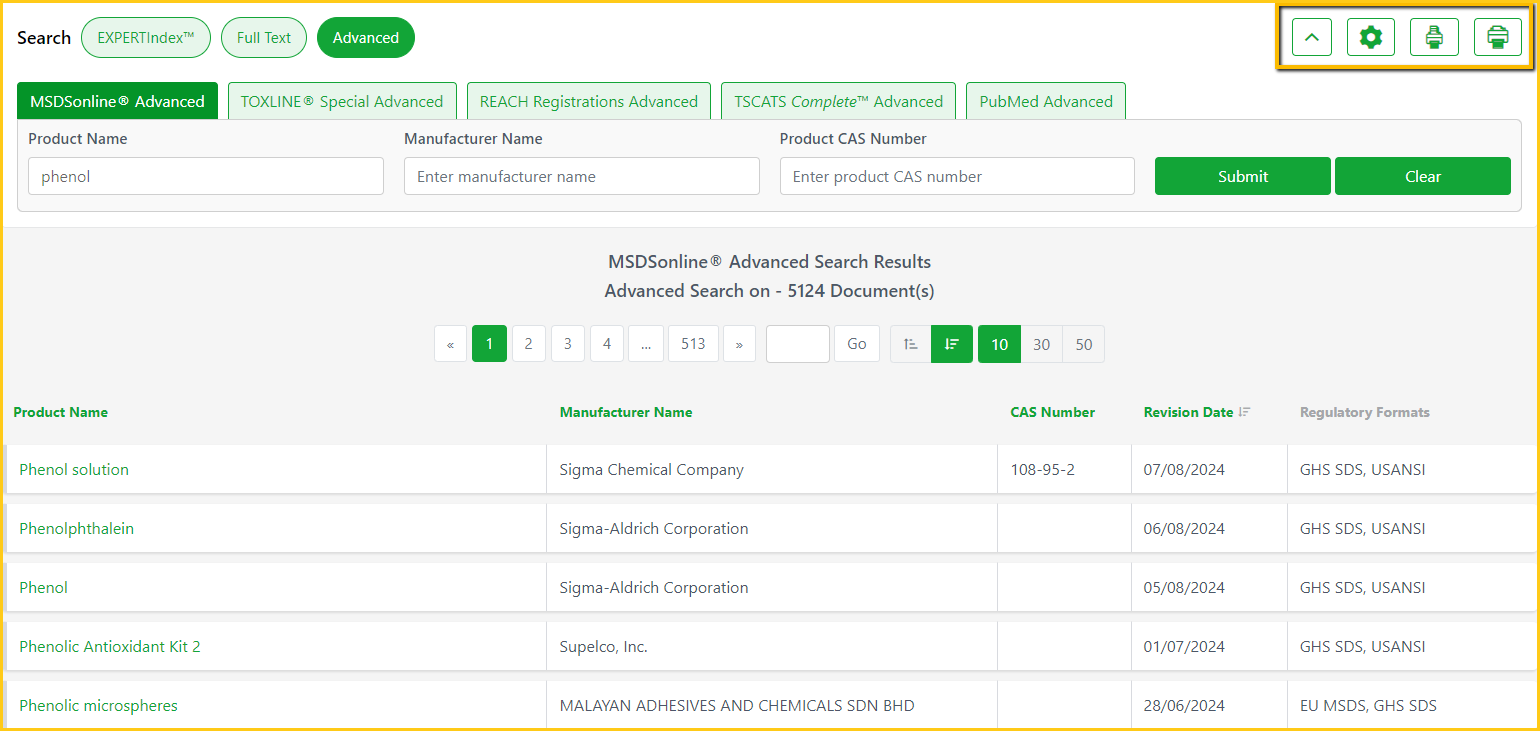Open settings via the gear icon

(x=1371, y=38)
